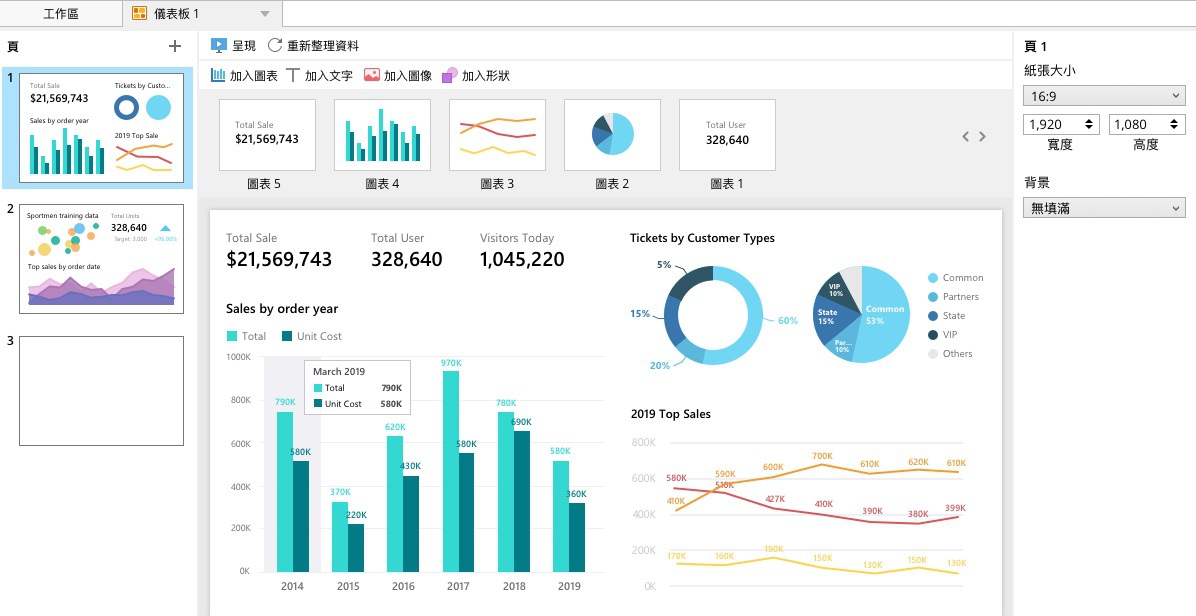Click the add text (加入文字) icon
The image size is (1196, 616).
(x=293, y=75)
